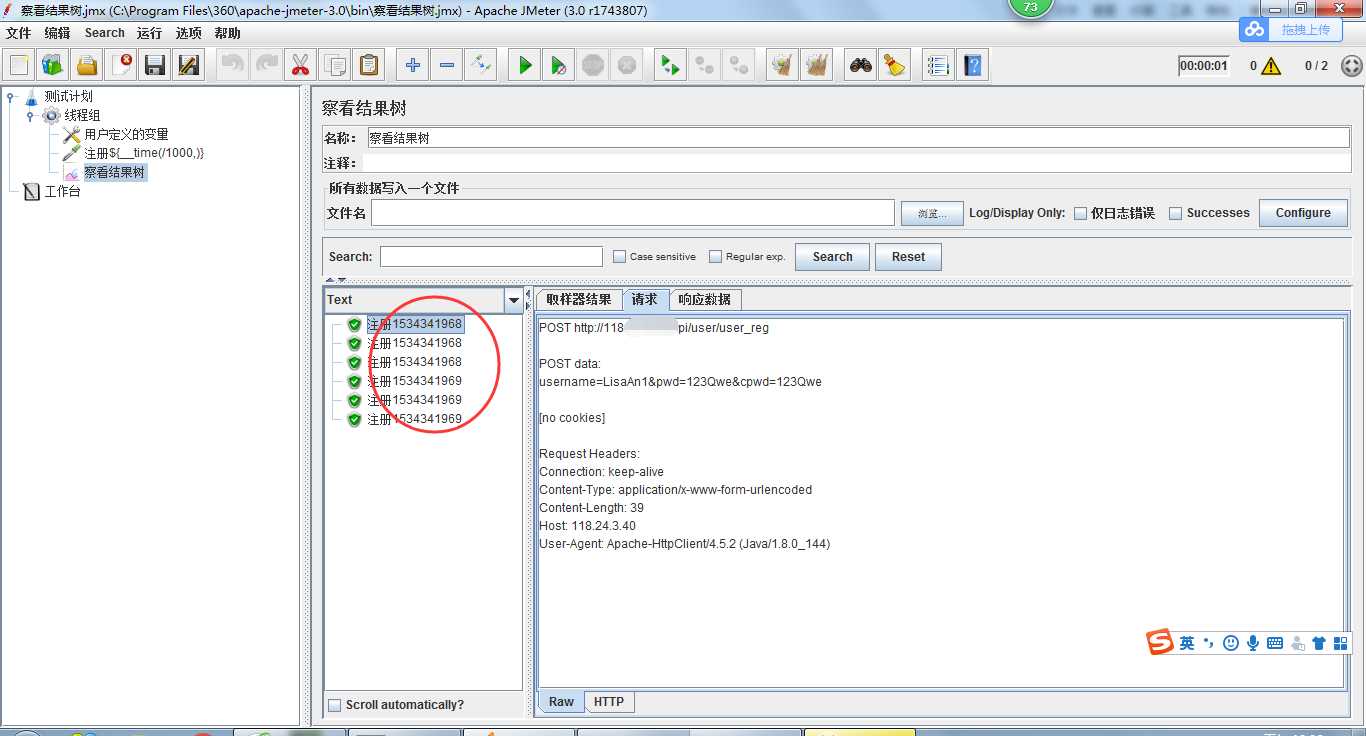This screenshot has height=736, width=1366.
Task: Click the 文件名 filename input field
Action: coord(633,213)
